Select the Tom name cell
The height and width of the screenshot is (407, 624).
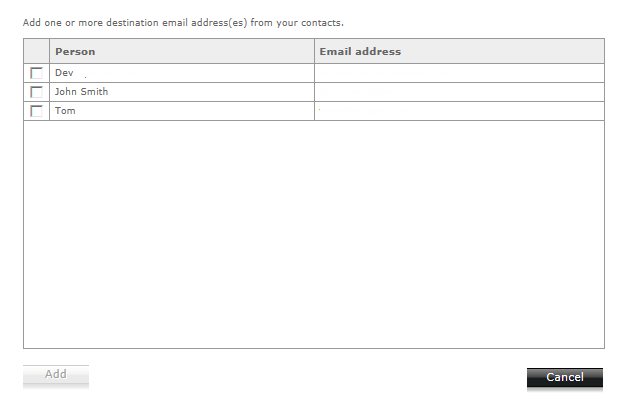coord(182,111)
